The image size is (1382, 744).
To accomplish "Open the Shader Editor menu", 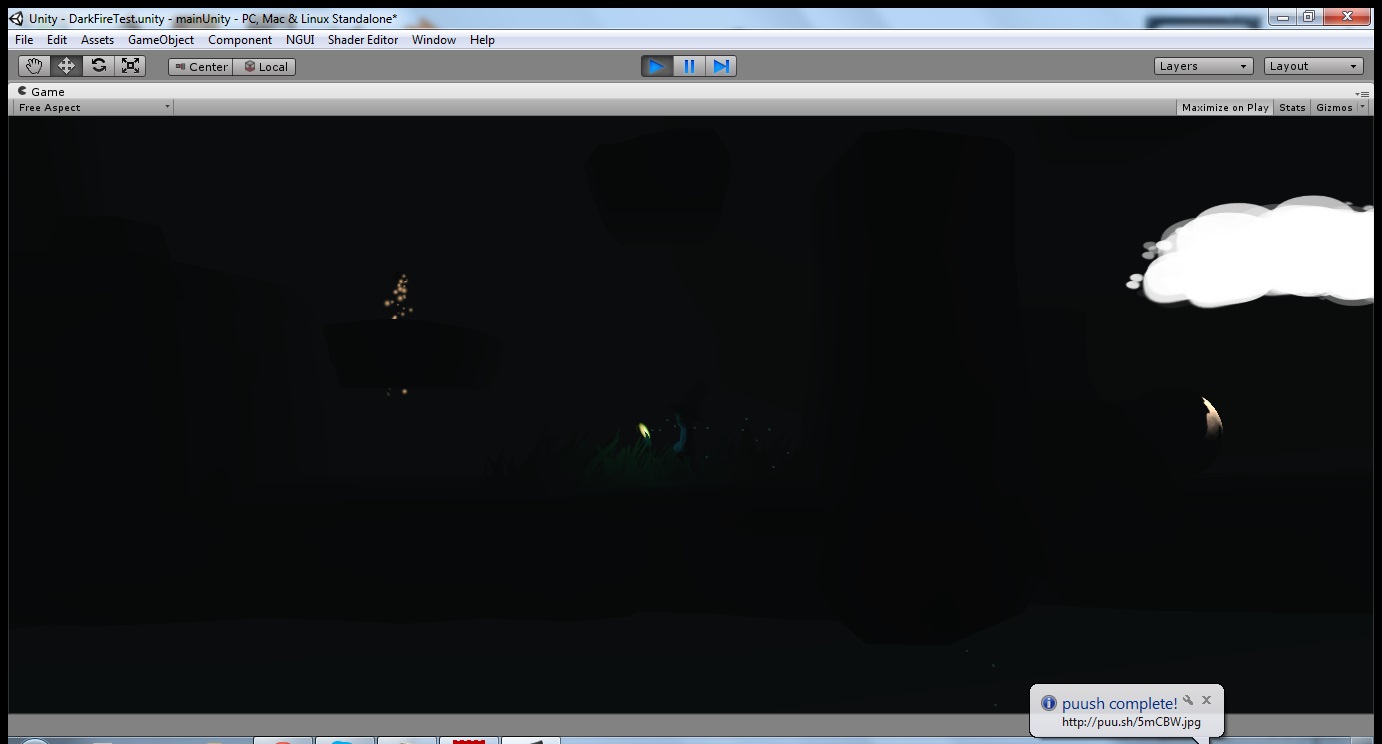I will pos(363,40).
